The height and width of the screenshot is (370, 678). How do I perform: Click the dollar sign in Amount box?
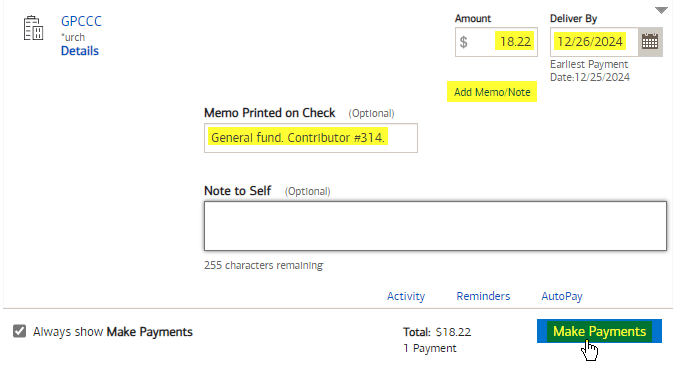(464, 42)
